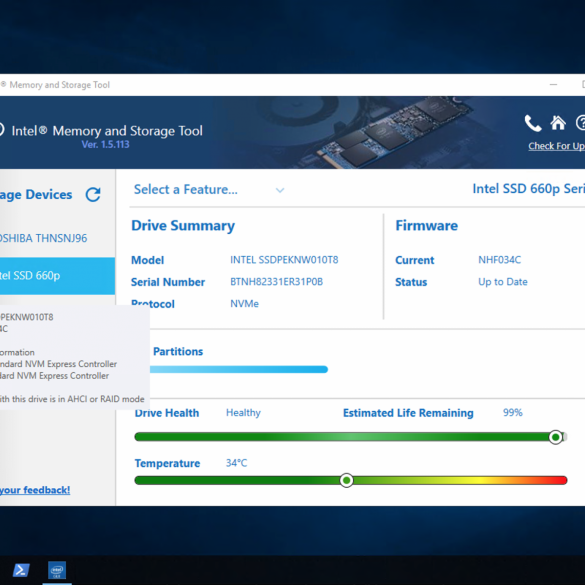Image resolution: width=585 pixels, height=585 pixels.
Task: Click the AHCI or RAID mode tooltip line
Action: tap(72, 399)
